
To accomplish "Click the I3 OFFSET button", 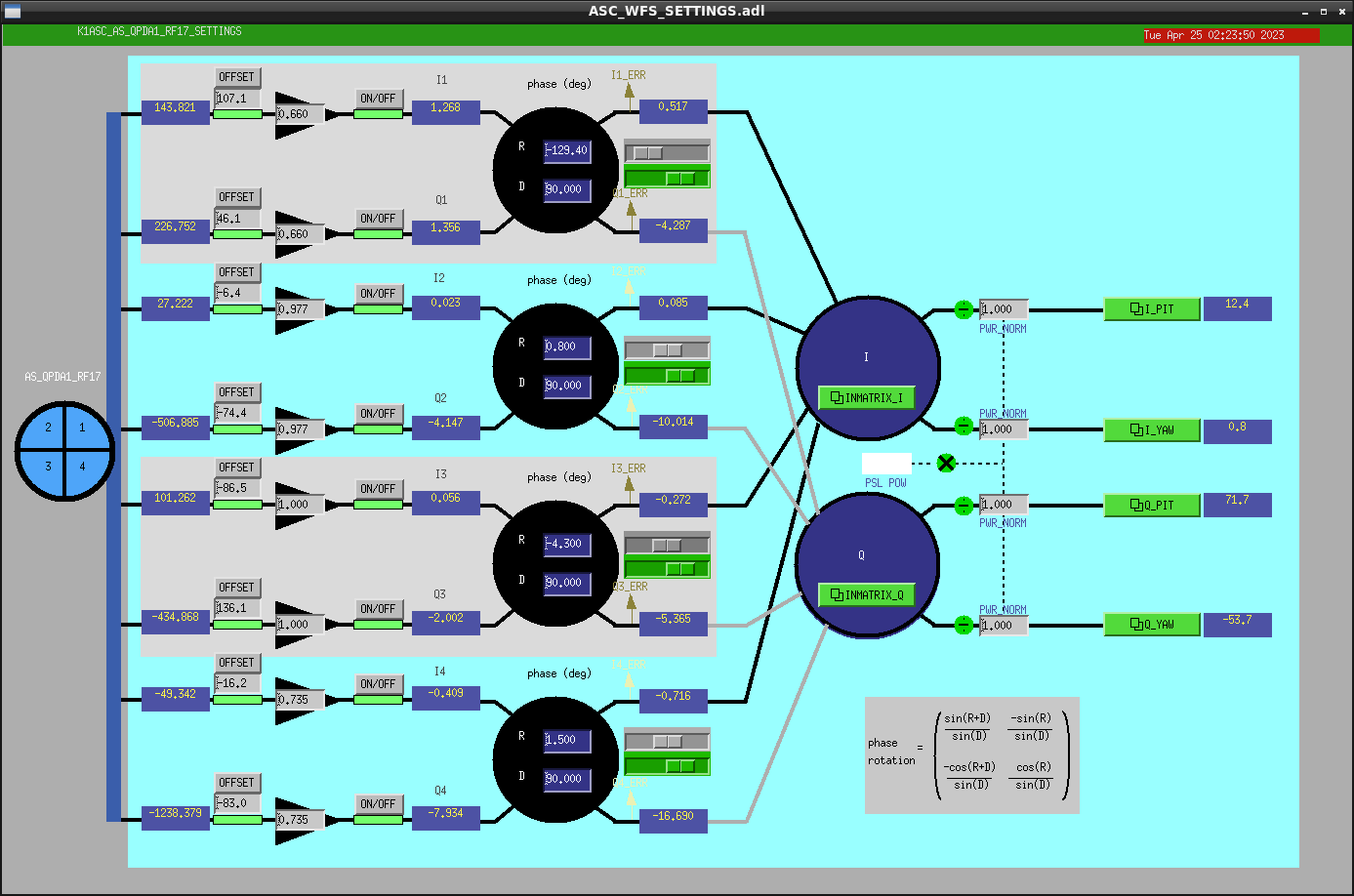I will pyautogui.click(x=237, y=468).
